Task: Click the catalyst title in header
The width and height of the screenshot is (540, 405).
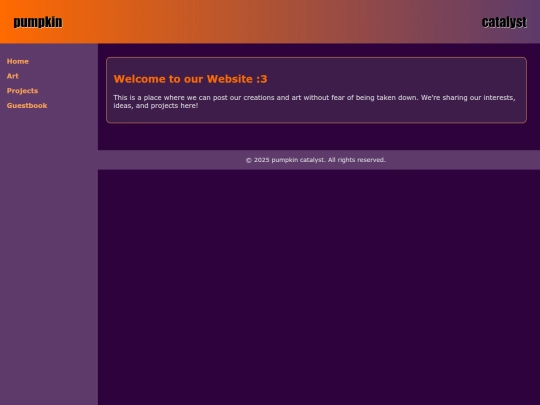Action: click(504, 22)
